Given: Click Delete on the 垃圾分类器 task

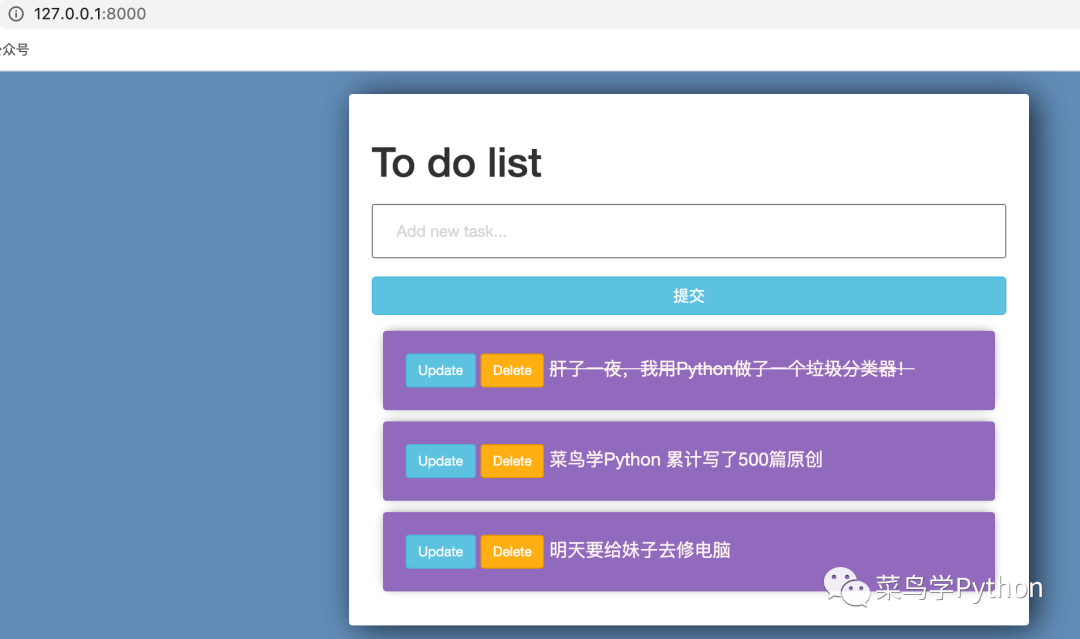Looking at the screenshot, I should coord(512,370).
